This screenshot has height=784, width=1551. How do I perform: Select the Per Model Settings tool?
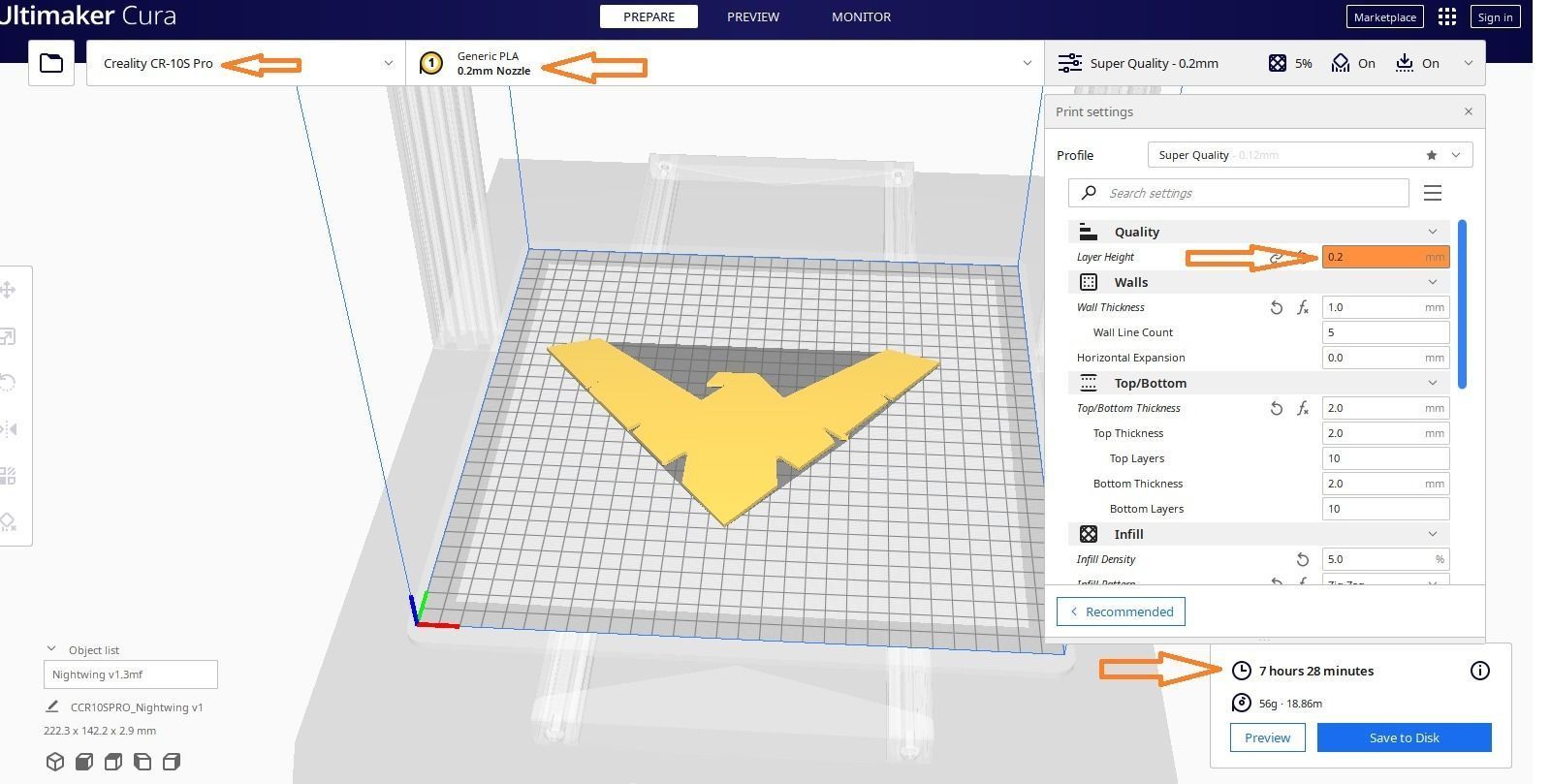click(8, 476)
